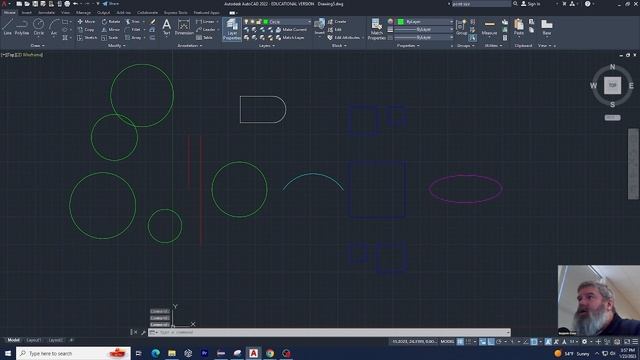The image size is (640, 360).
Task: Open Layer Properties manager
Action: coord(232,29)
